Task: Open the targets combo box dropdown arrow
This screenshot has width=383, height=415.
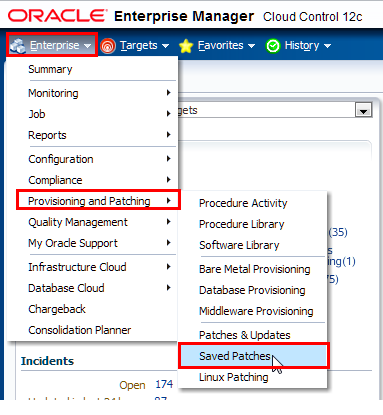Action: [x=363, y=110]
